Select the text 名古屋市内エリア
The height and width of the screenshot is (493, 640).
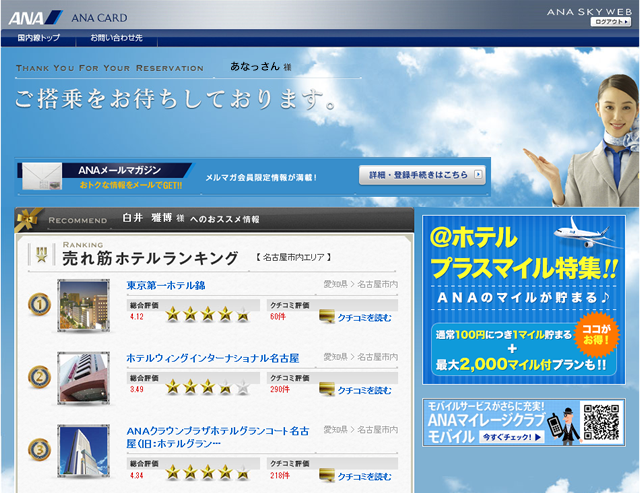tap(293, 257)
